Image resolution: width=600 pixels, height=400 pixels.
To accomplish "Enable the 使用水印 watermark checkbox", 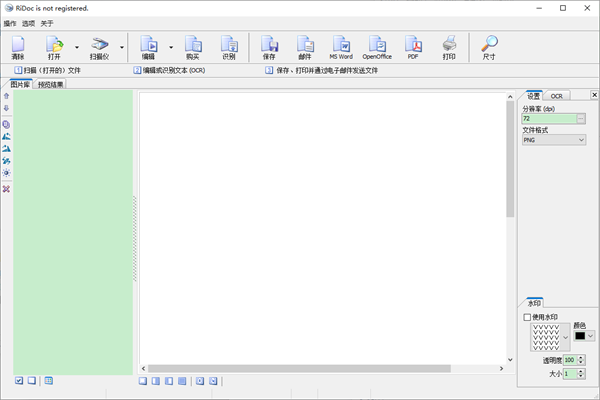I will [x=528, y=317].
